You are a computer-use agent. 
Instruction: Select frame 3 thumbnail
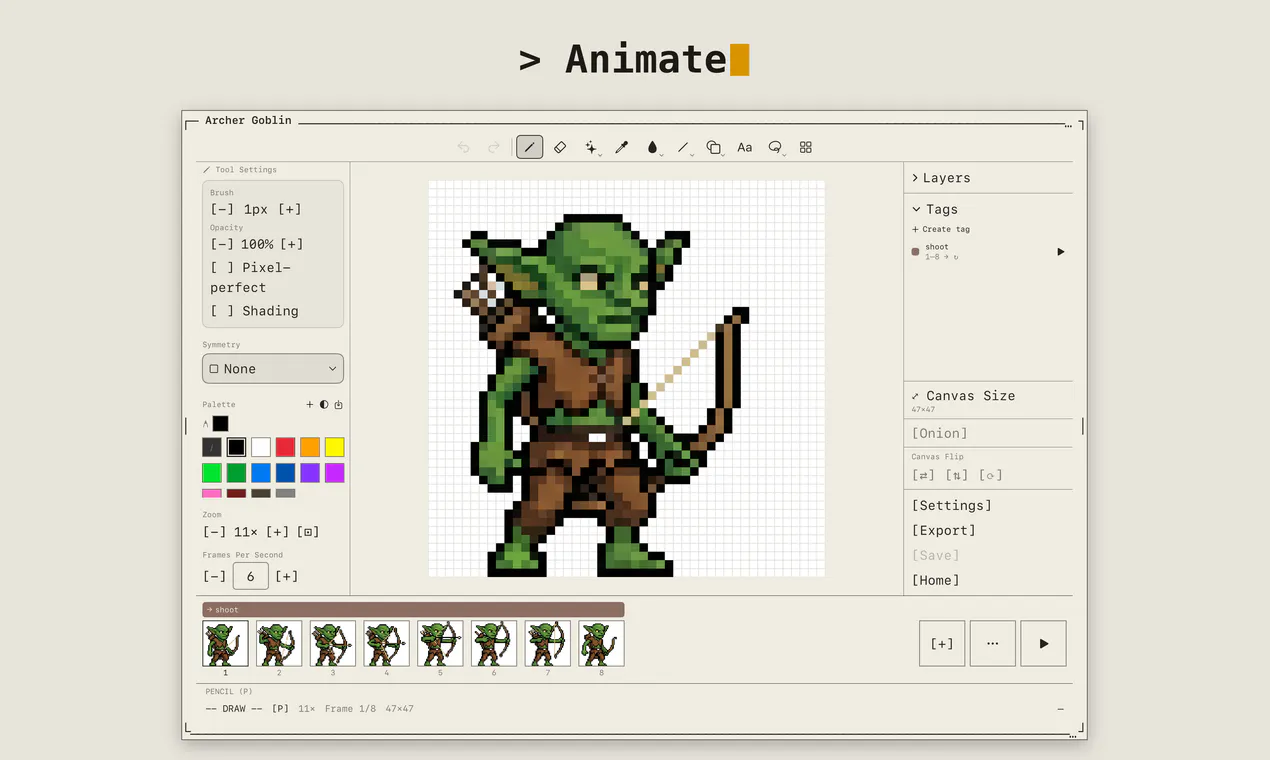point(333,643)
